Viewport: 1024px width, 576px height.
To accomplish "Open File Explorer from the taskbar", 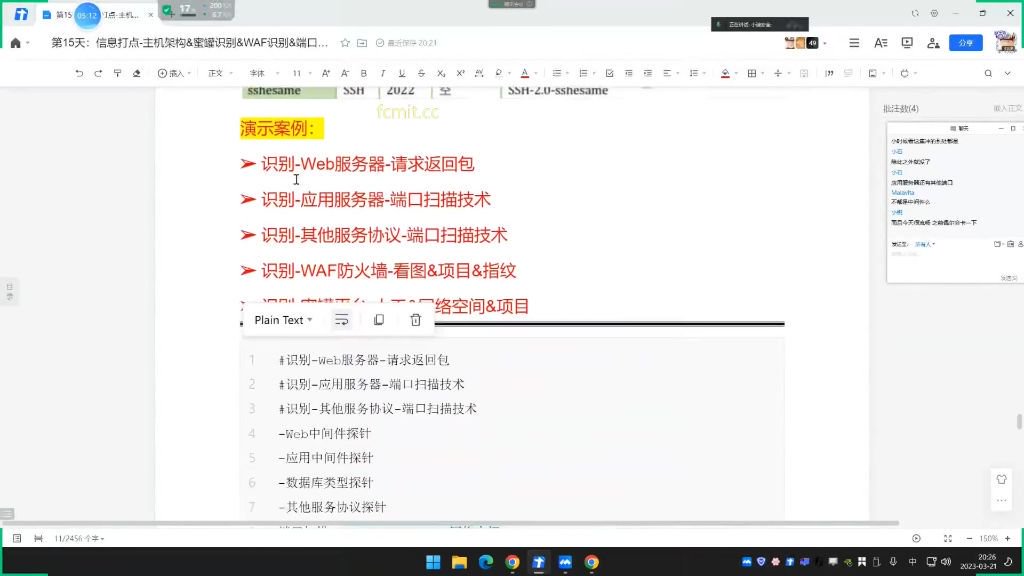I will click(459, 562).
